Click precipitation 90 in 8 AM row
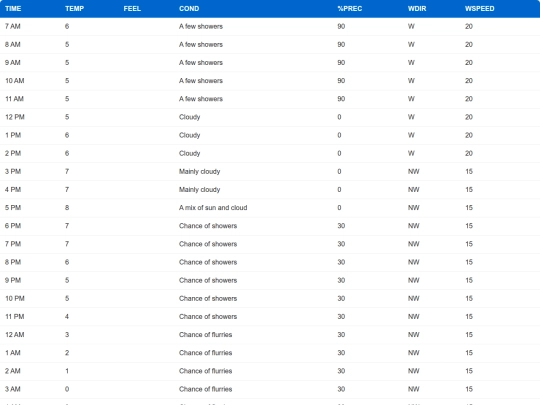The width and height of the screenshot is (540, 405). pos(341,44)
